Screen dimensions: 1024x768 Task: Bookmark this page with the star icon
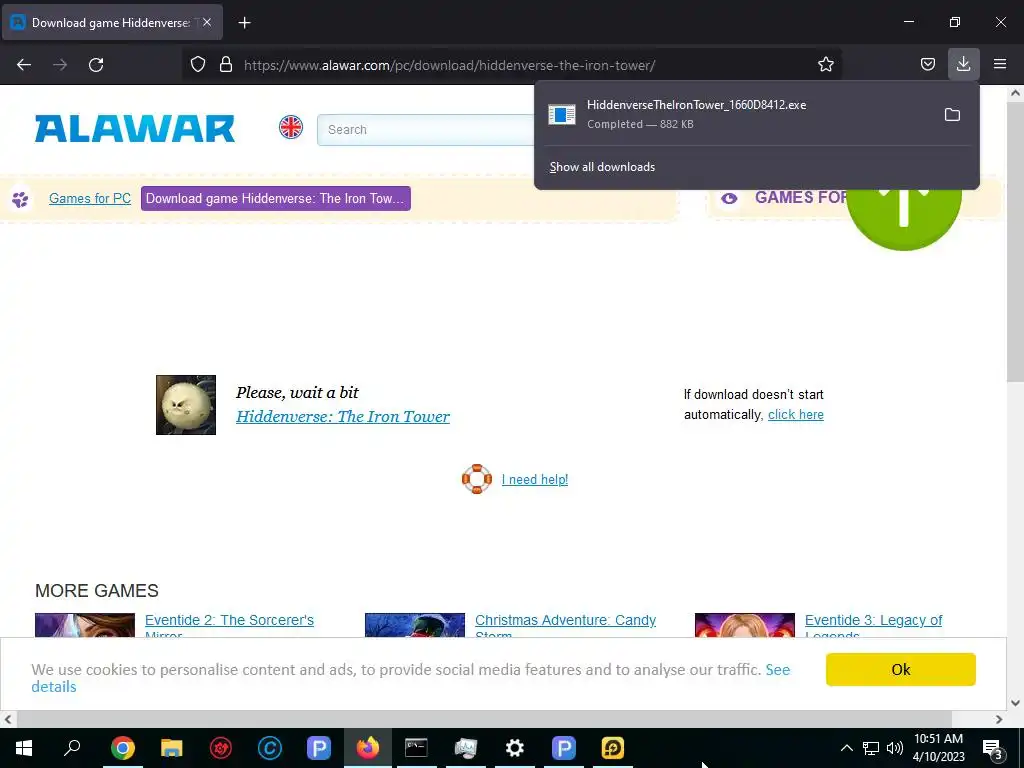(825, 65)
